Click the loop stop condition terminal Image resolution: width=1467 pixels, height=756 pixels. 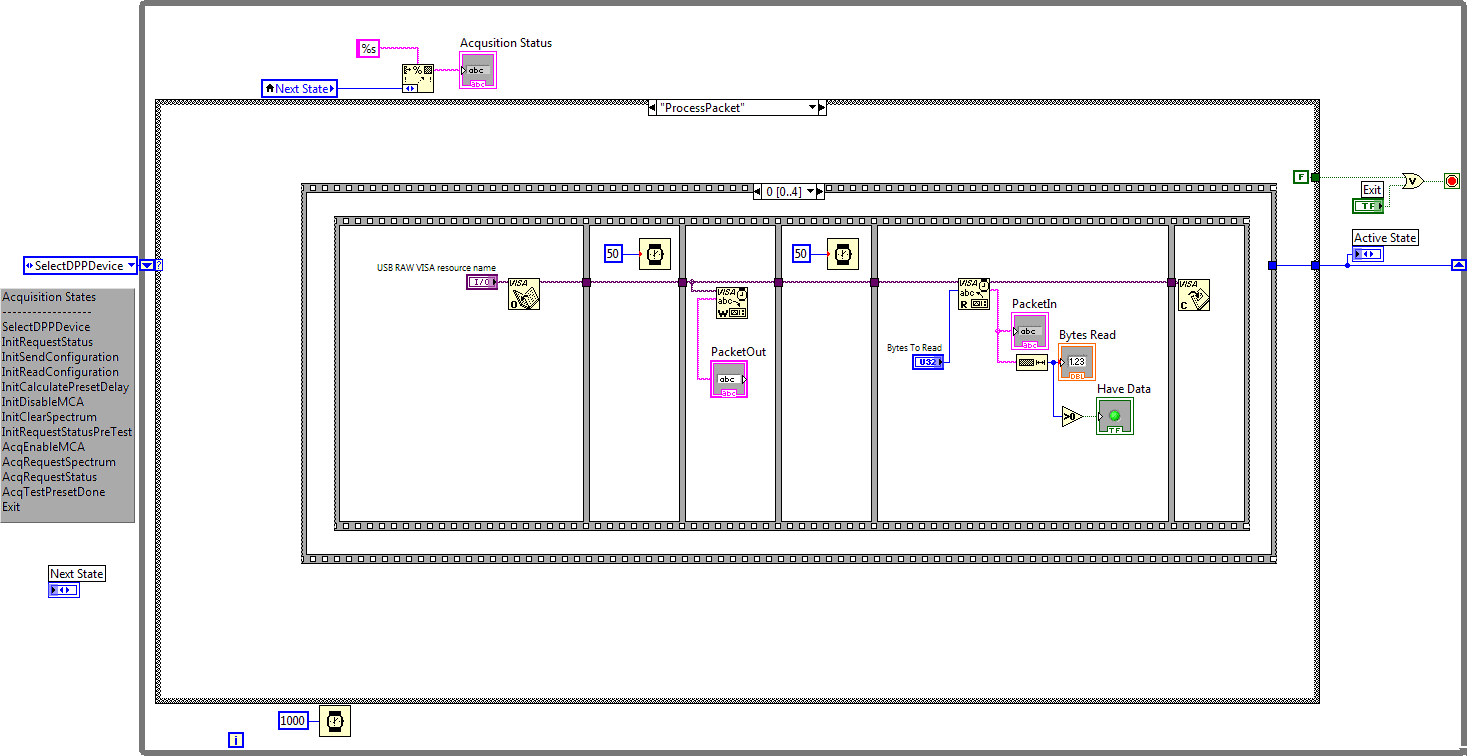click(x=1451, y=181)
